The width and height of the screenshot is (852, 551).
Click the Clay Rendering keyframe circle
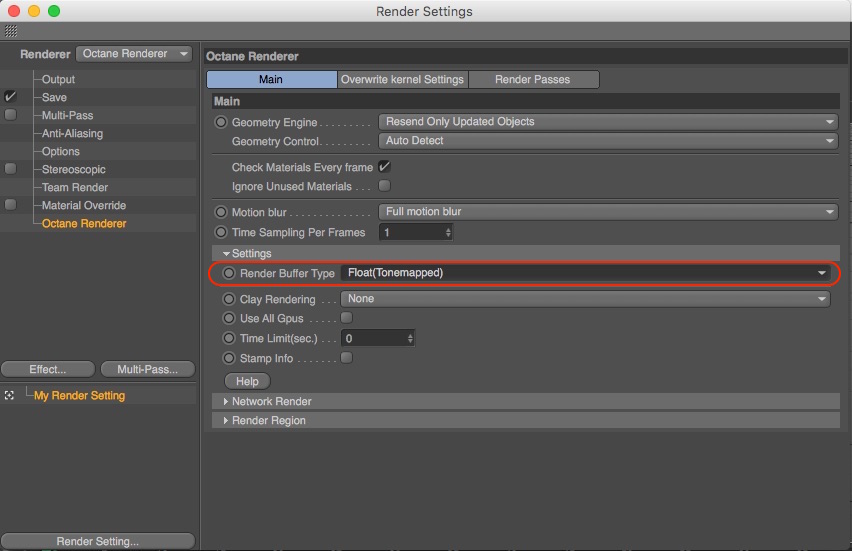pos(229,299)
